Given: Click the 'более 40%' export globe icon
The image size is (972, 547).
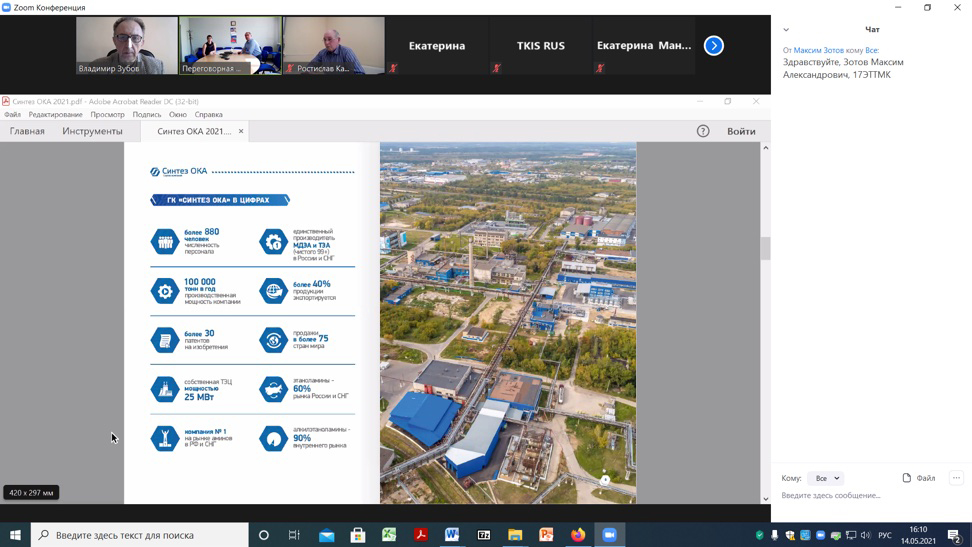Looking at the screenshot, I should tap(273, 291).
